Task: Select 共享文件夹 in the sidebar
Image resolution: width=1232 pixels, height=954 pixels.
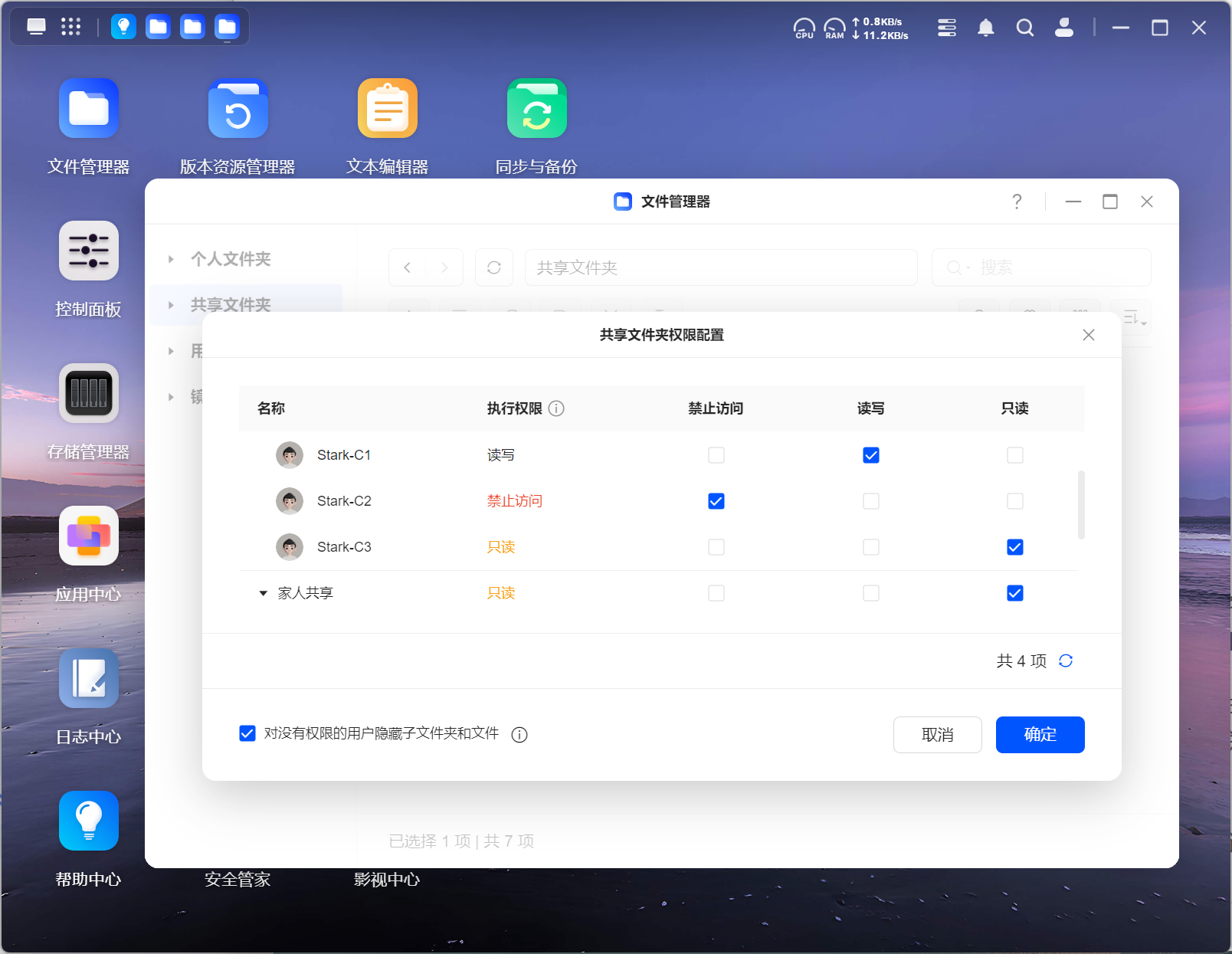Action: point(231,305)
